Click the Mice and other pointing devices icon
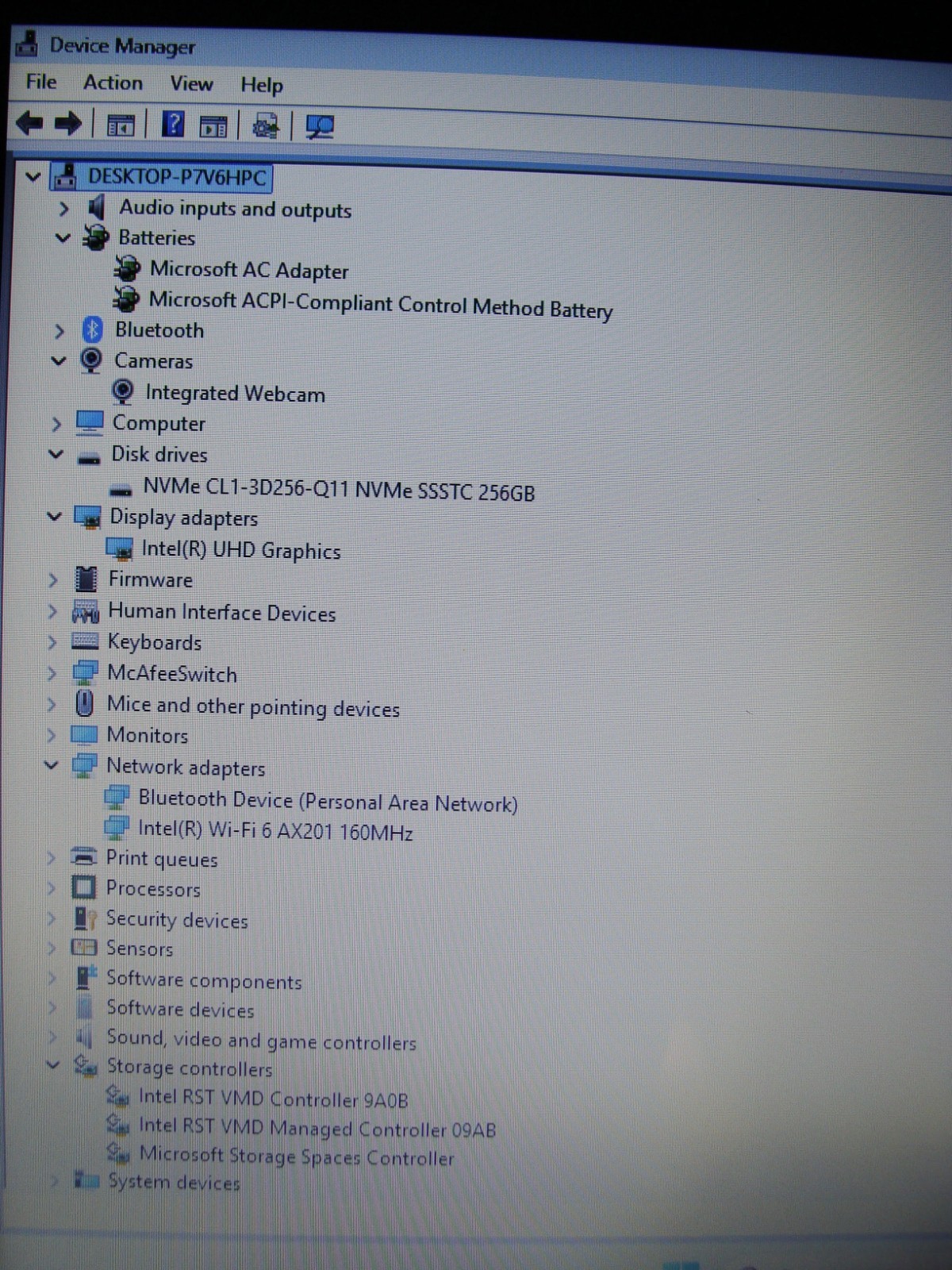Viewport: 952px width, 1270px height. pos(84,703)
